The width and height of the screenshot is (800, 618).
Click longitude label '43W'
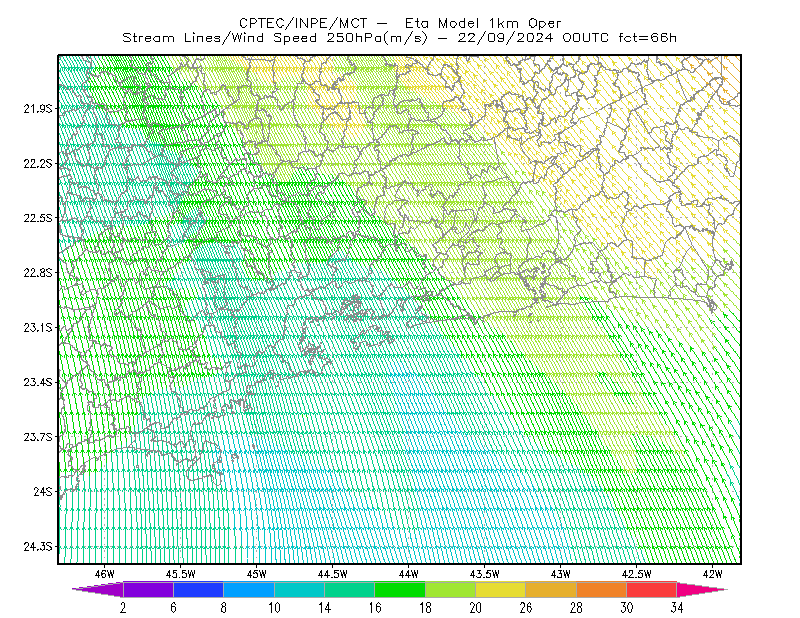(561, 574)
